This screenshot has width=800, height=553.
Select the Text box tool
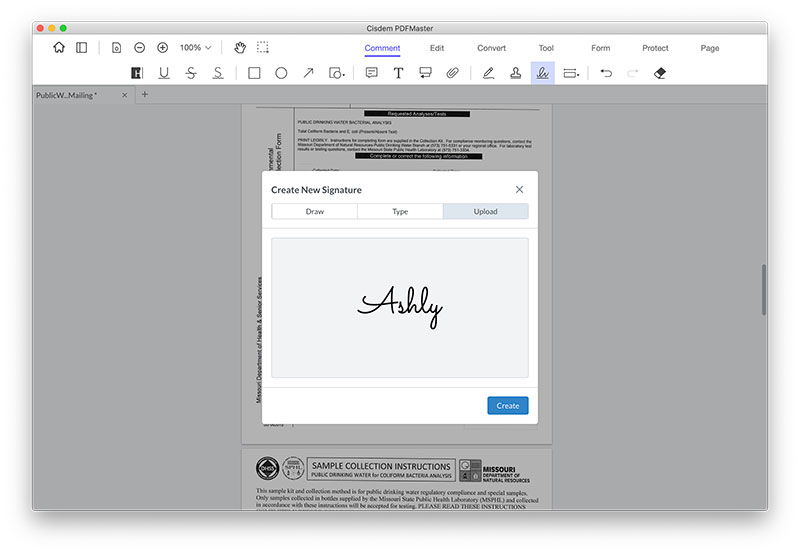pyautogui.click(x=398, y=73)
